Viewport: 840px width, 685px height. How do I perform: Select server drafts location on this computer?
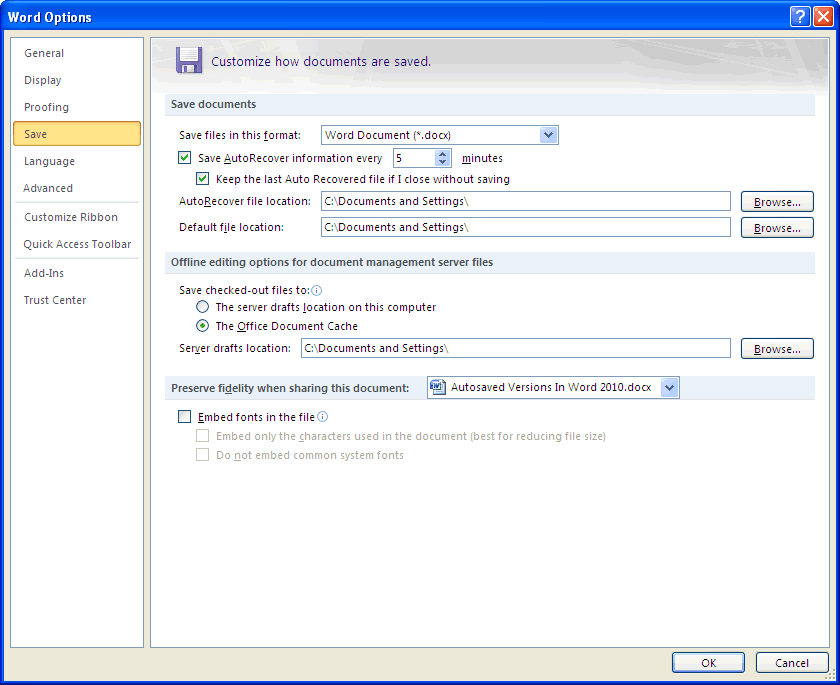(203, 307)
